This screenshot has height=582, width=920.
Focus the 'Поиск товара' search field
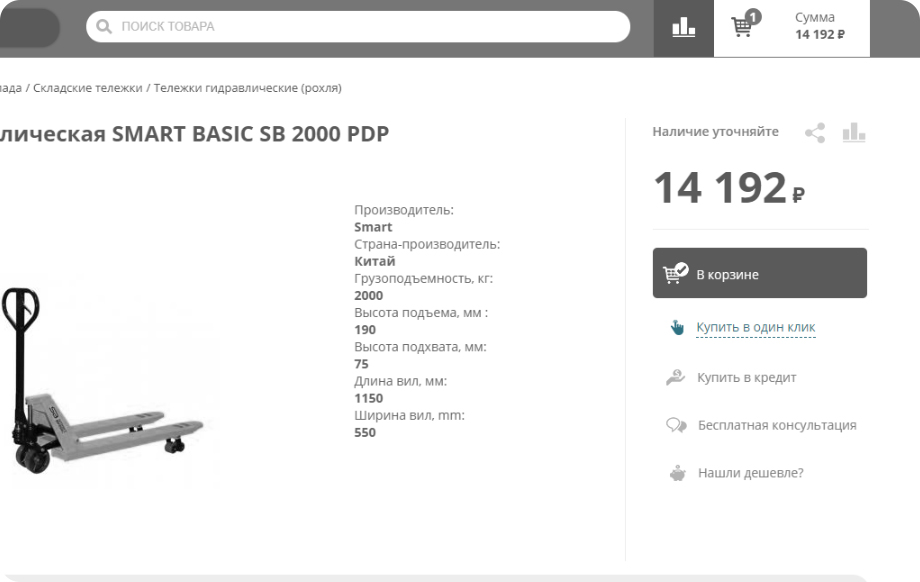coord(370,27)
